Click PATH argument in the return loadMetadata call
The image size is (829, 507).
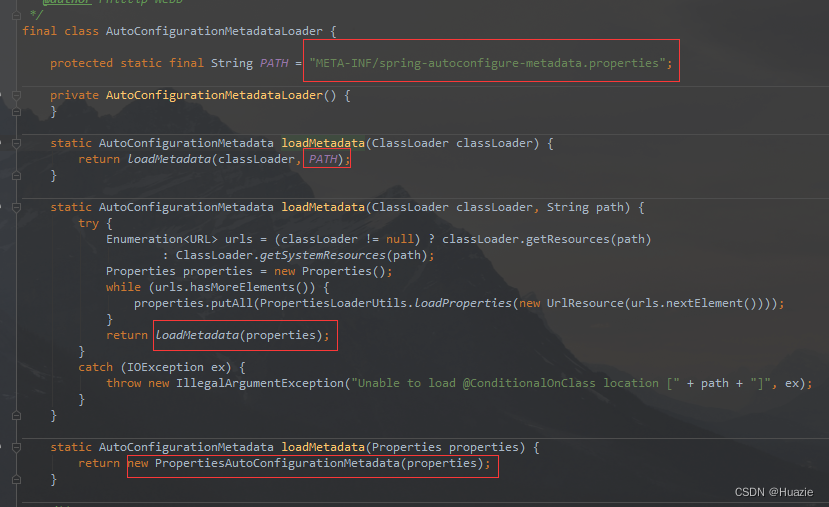pyautogui.click(x=323, y=159)
